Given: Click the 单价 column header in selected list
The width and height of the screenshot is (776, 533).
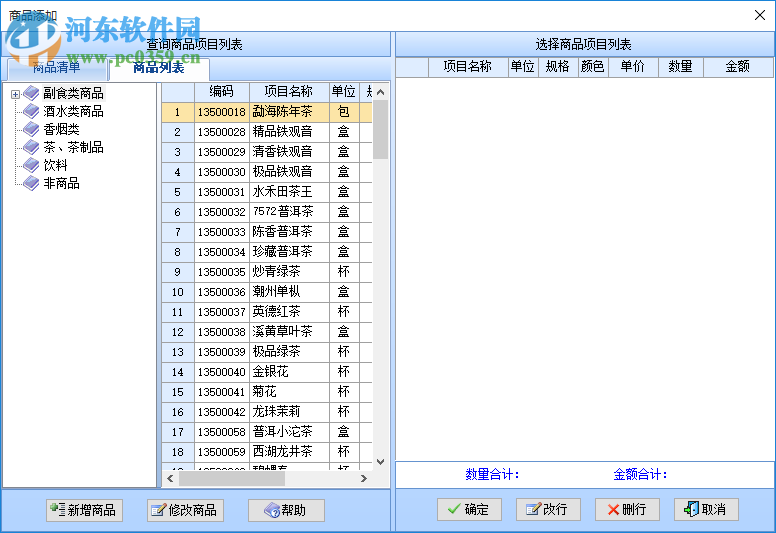Looking at the screenshot, I should coord(633,67).
